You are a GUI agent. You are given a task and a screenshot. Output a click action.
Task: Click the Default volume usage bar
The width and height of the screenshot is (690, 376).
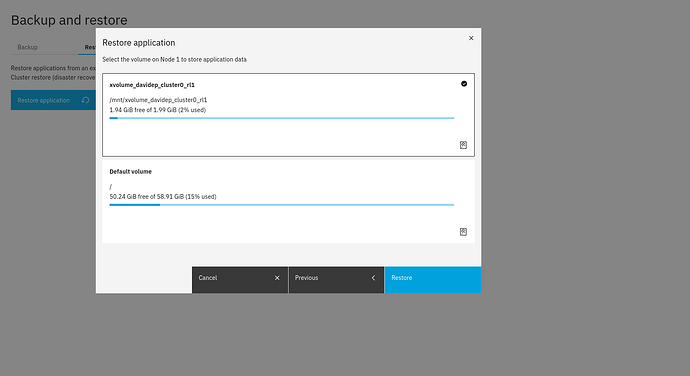coord(282,205)
